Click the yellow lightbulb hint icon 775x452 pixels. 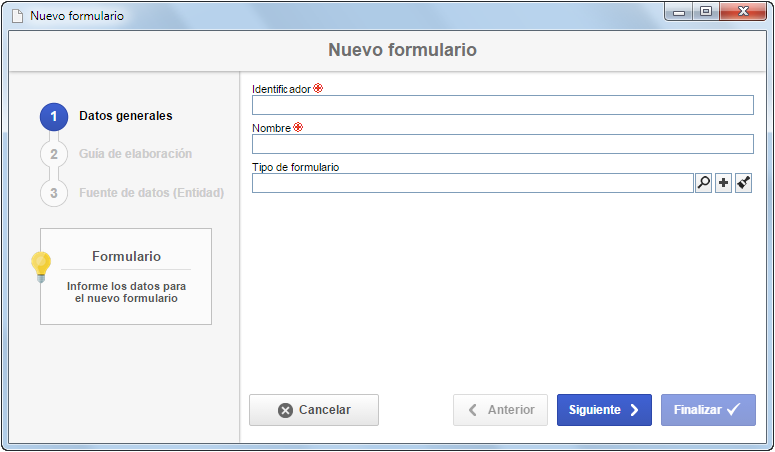point(41,267)
